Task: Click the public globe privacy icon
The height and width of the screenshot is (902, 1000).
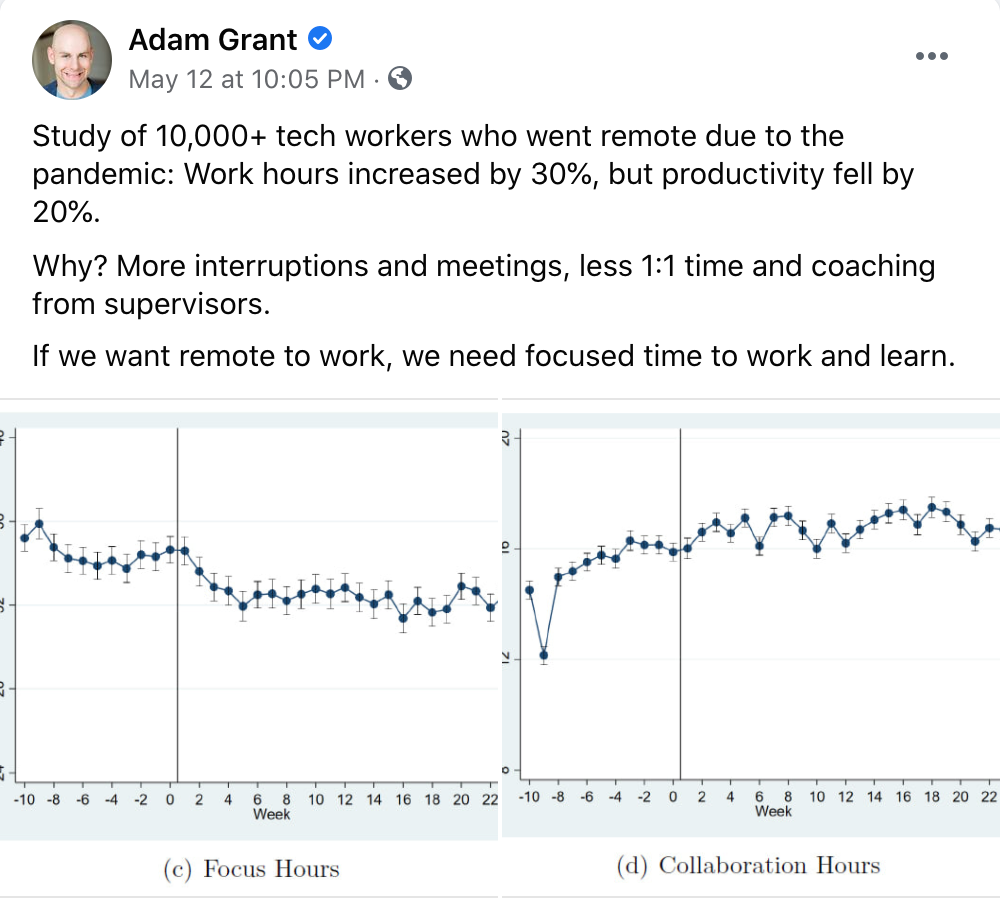Action: click(x=400, y=78)
